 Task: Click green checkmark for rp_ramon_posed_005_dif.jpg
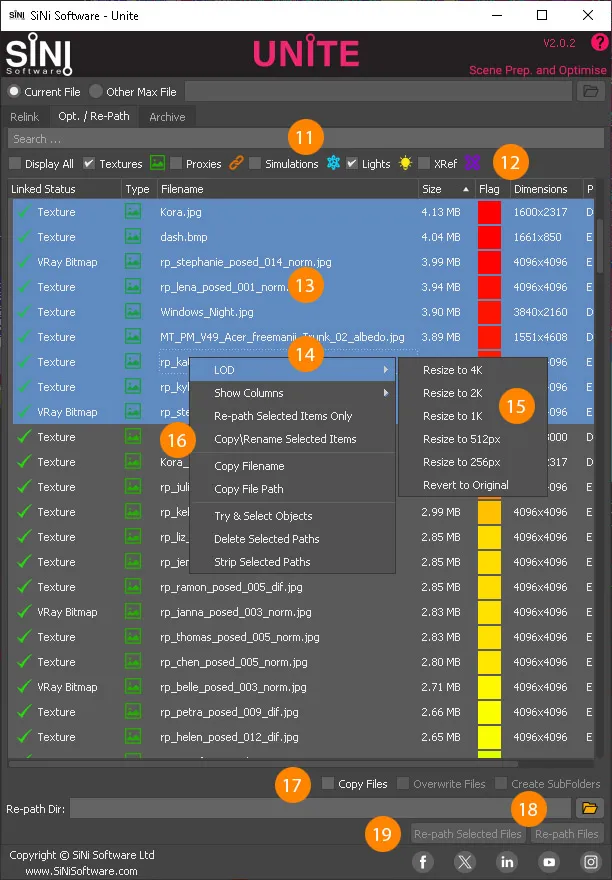point(24,586)
